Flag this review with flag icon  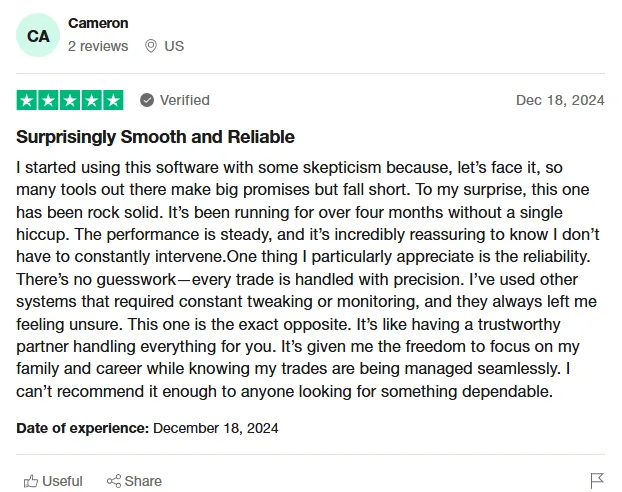597,481
